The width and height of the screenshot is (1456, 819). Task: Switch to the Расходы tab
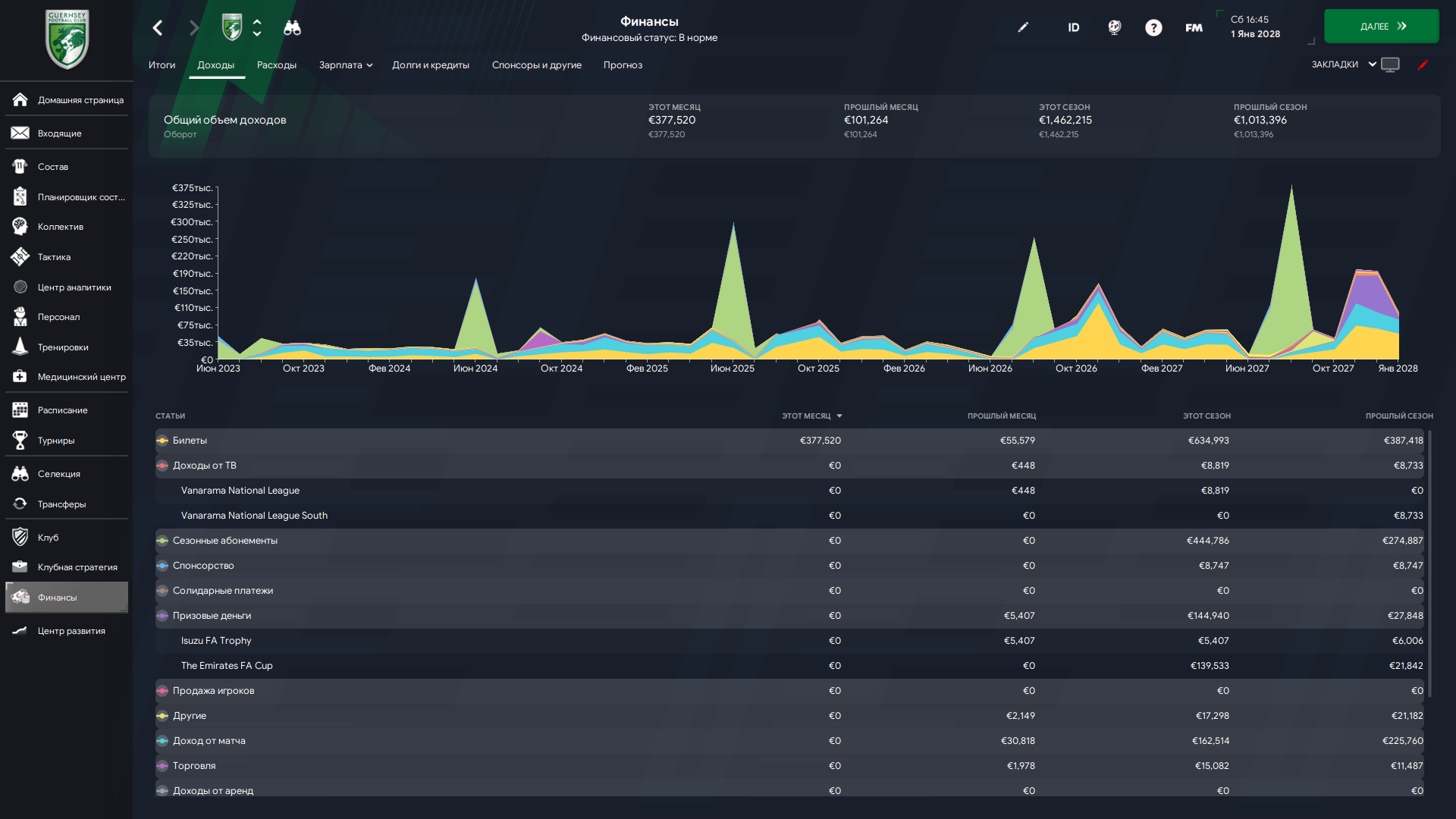coord(276,65)
